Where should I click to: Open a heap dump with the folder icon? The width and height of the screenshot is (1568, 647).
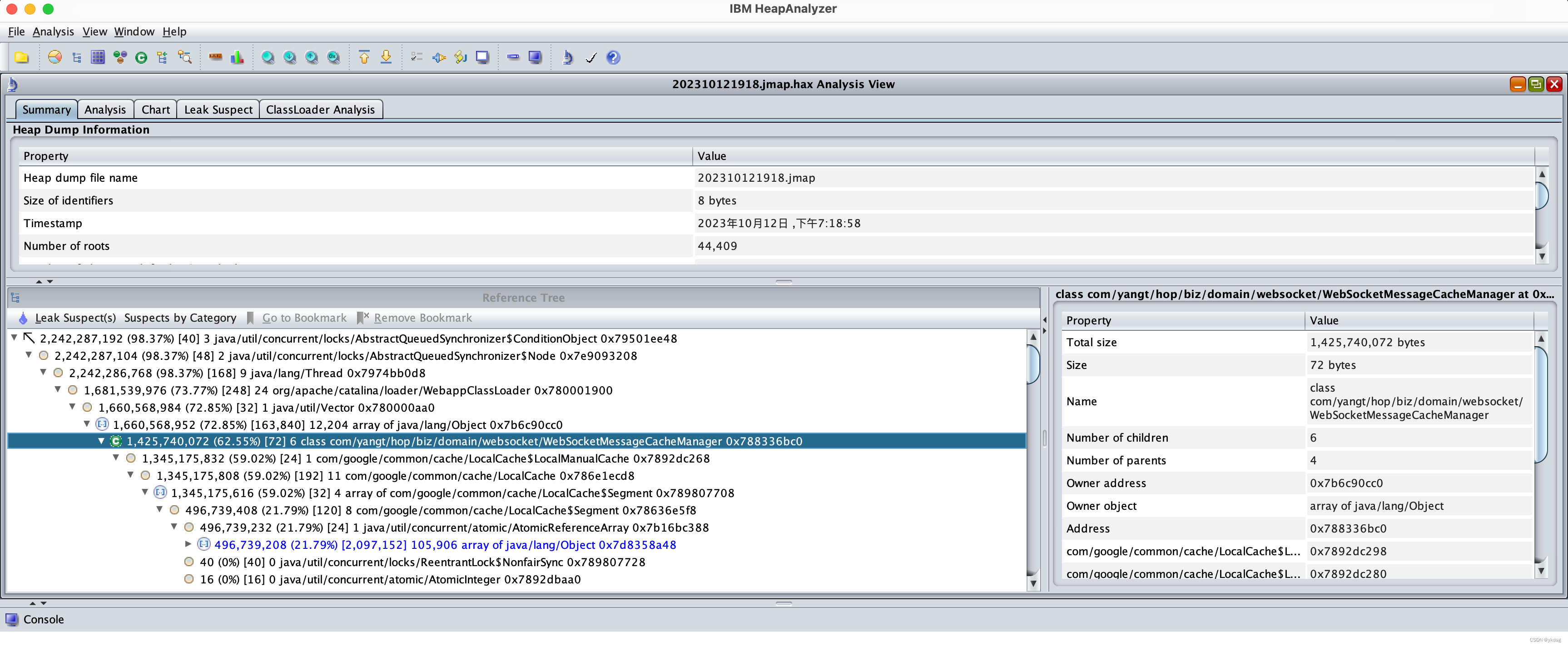pyautogui.click(x=22, y=57)
